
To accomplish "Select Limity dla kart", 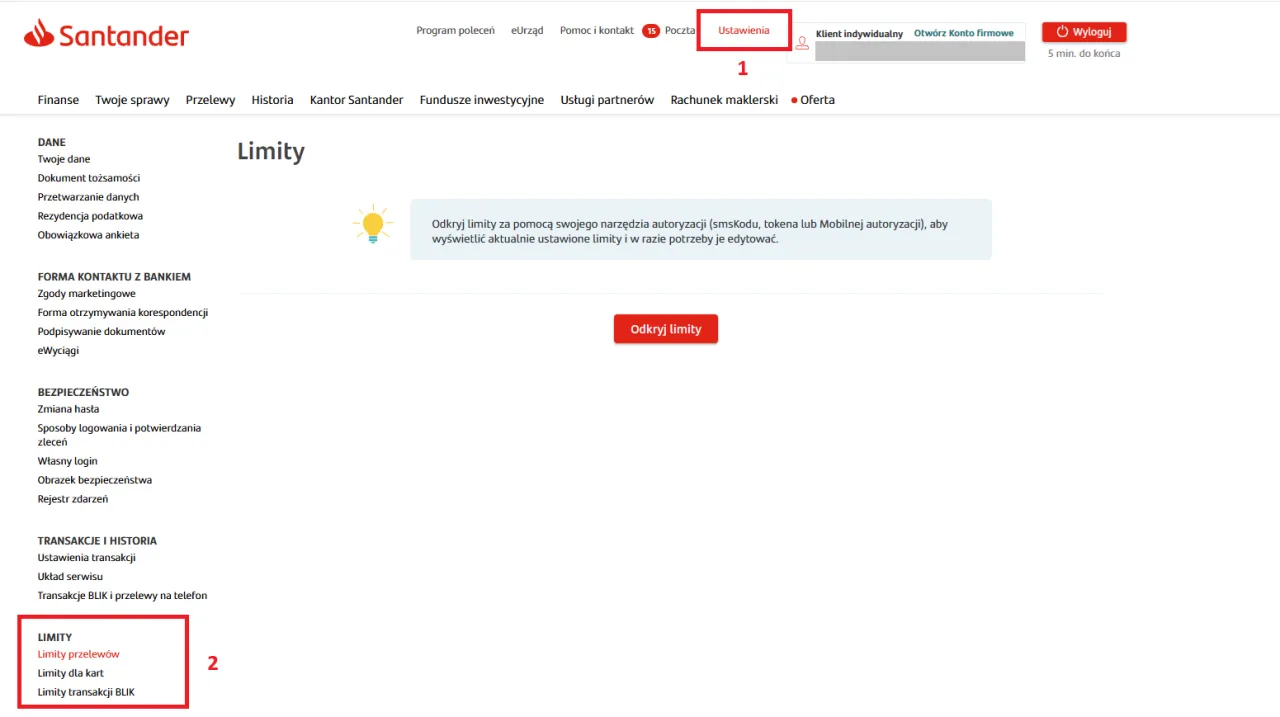I will point(71,673).
